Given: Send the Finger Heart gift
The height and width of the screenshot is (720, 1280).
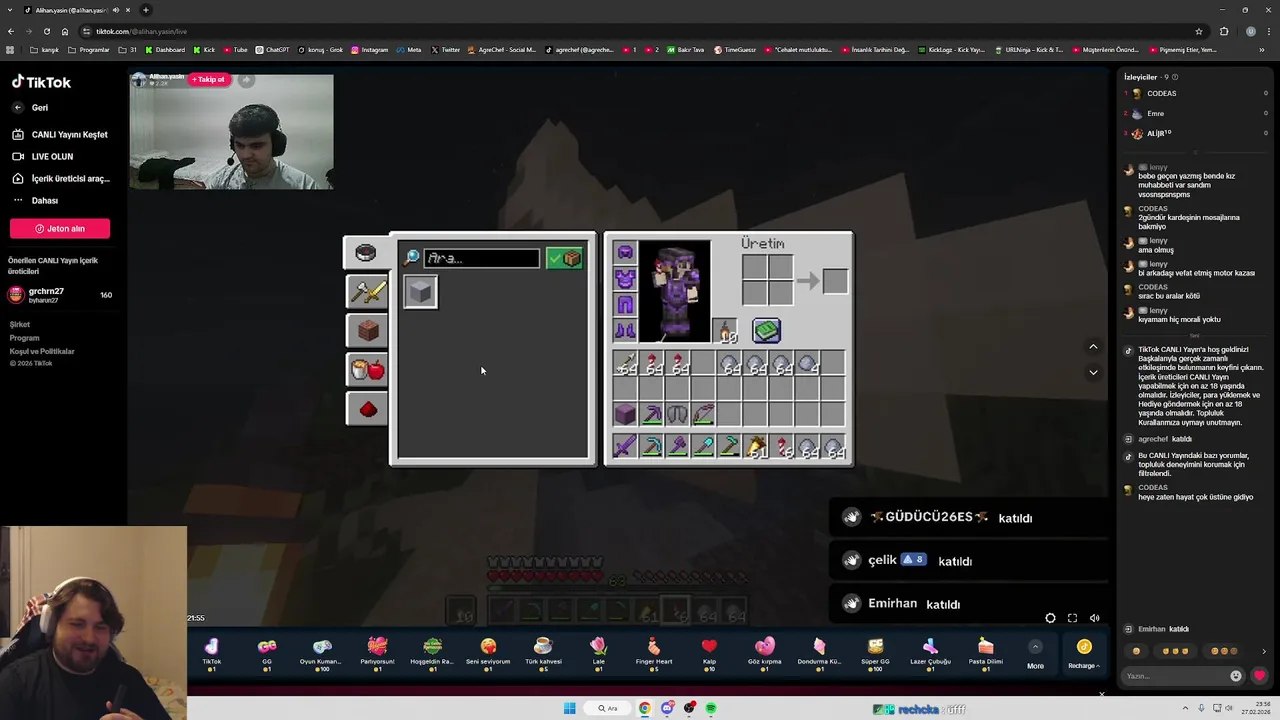Looking at the screenshot, I should click(x=653, y=653).
